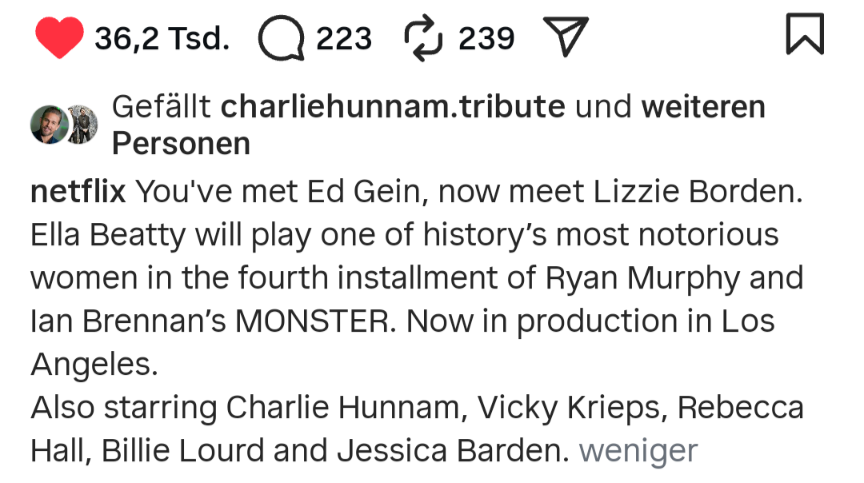Viewport: 864px width, 483px height.
Task: Tap the 239 reposts count
Action: [x=486, y=39]
